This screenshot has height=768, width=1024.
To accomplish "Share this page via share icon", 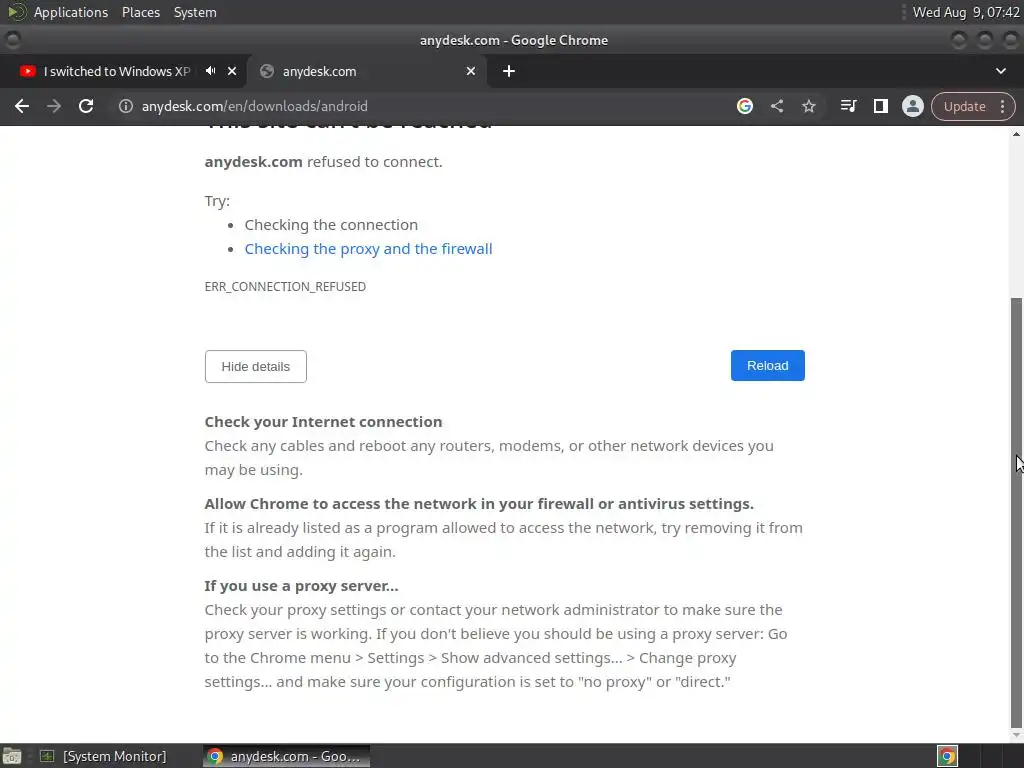I will (776, 106).
